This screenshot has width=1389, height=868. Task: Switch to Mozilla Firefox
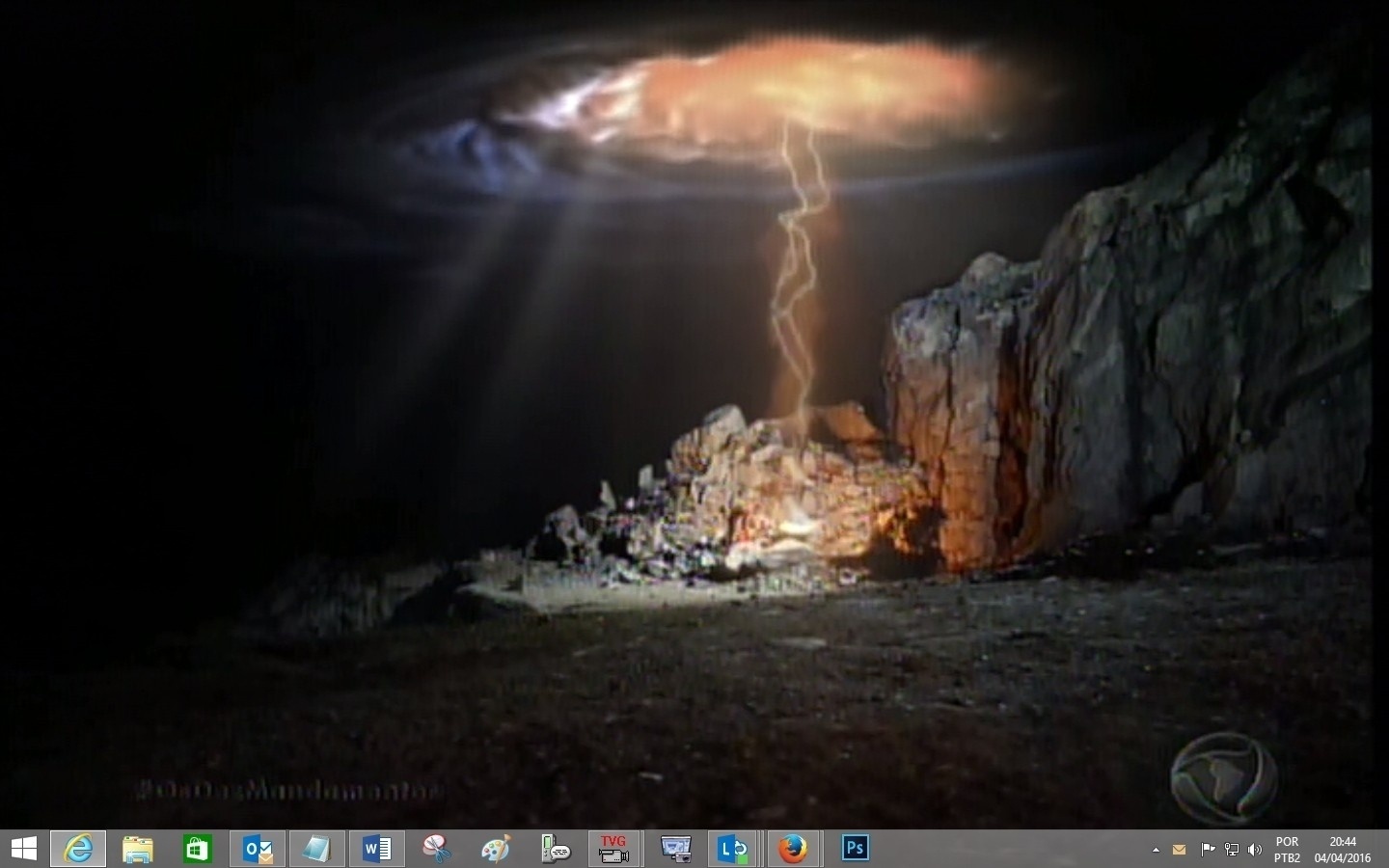point(793,849)
